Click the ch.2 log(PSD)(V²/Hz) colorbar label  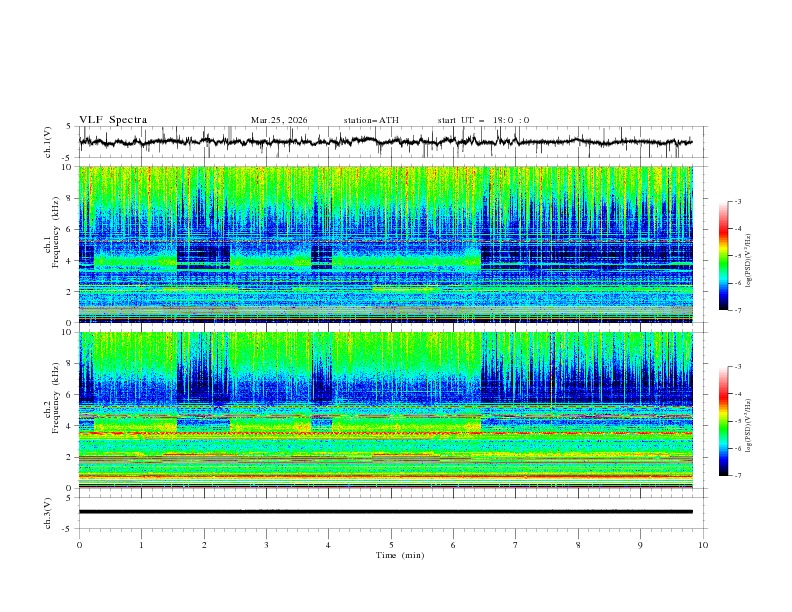pos(748,425)
